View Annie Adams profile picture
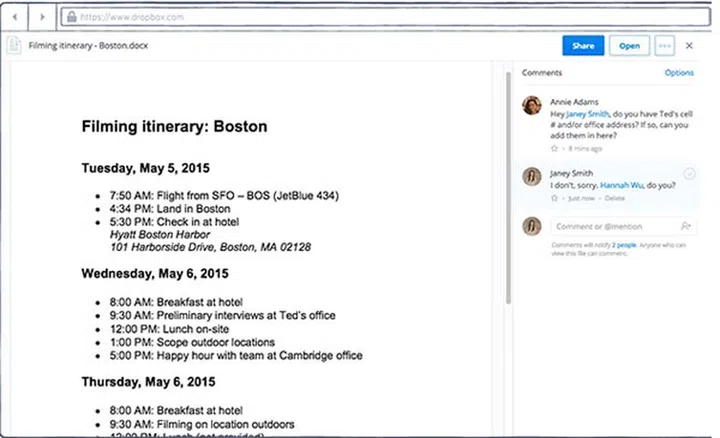This screenshot has width=720, height=438. [532, 105]
